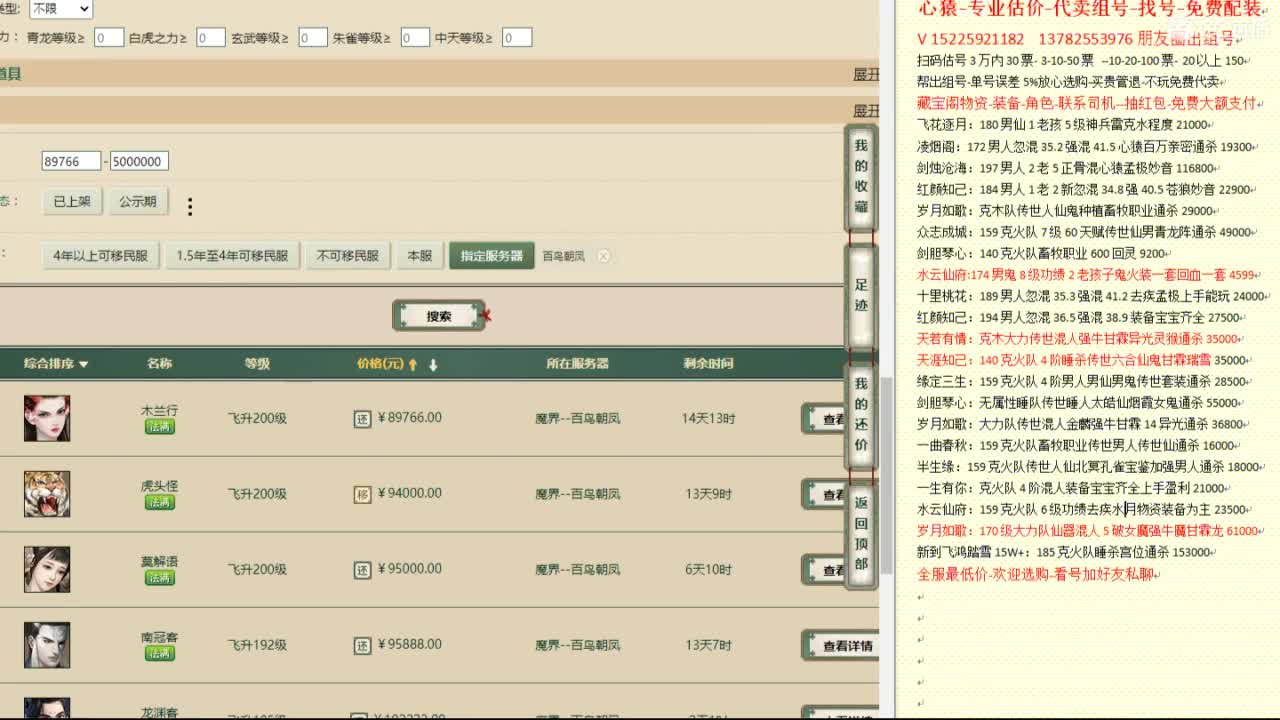This screenshot has height=720, width=1280.
Task: Toggle the 已上架 status filter
Action: tap(72, 201)
